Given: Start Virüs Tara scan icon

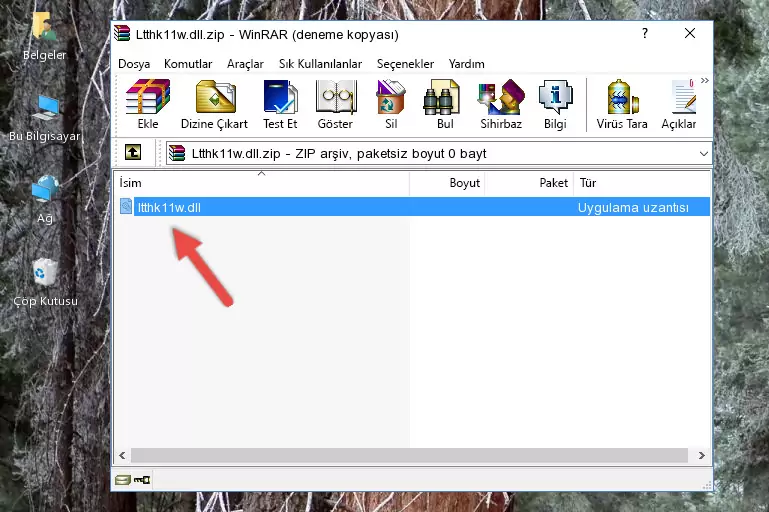Looking at the screenshot, I should click(622, 104).
